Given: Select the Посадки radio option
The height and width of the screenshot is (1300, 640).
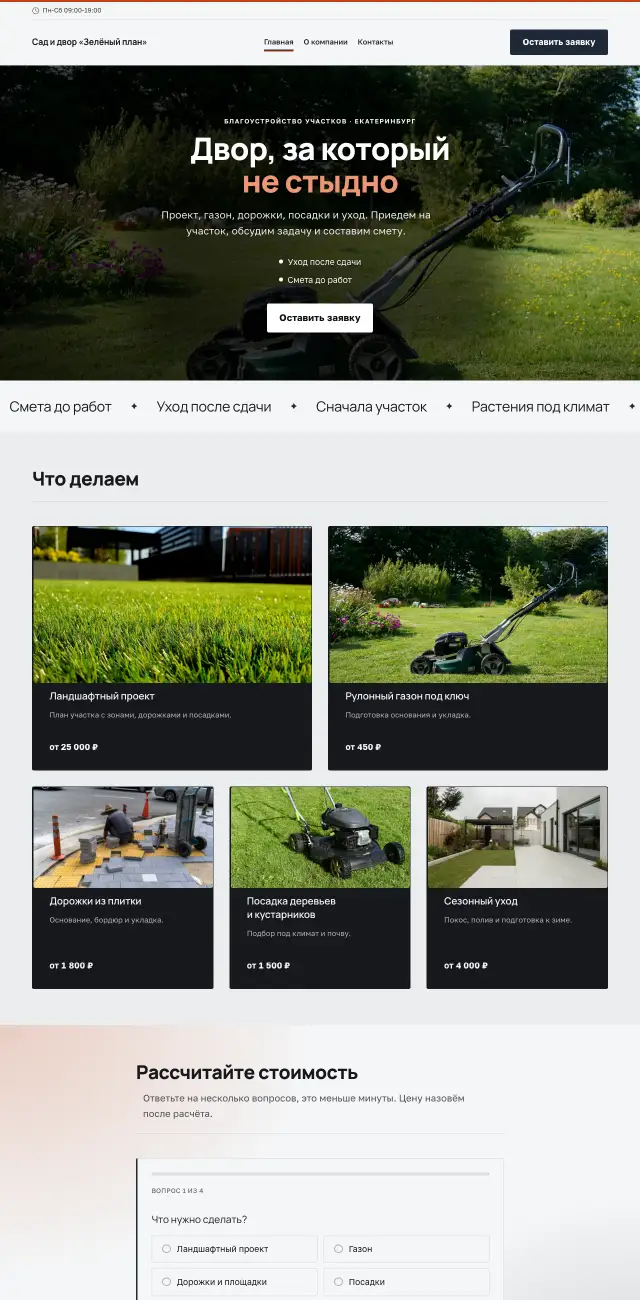Looking at the screenshot, I should (x=407, y=1282).
